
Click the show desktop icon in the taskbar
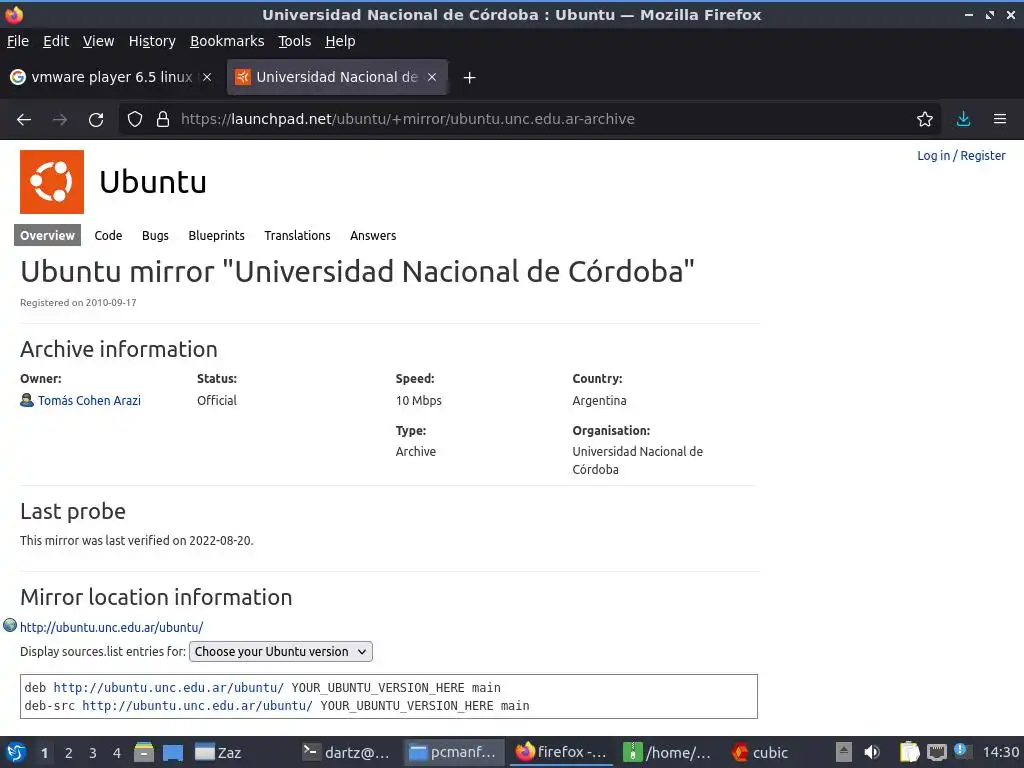pyautogui.click(x=173, y=752)
